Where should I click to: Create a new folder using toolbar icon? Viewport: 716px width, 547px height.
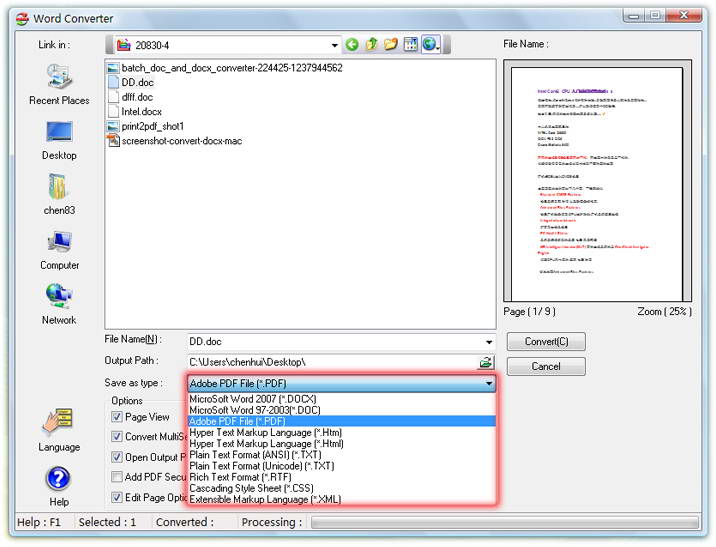tap(391, 45)
